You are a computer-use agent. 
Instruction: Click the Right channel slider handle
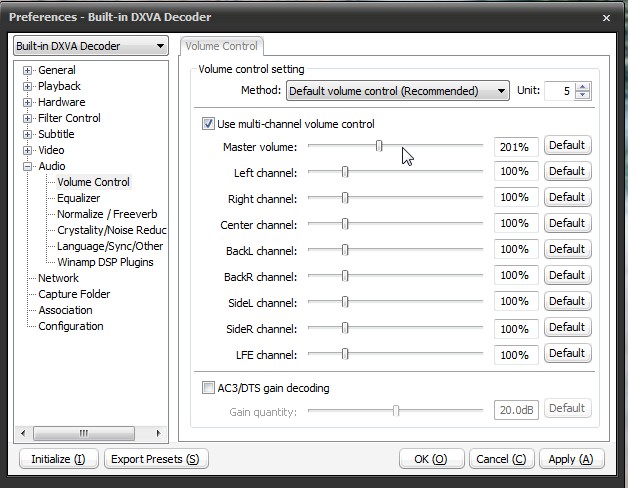[x=345, y=198]
